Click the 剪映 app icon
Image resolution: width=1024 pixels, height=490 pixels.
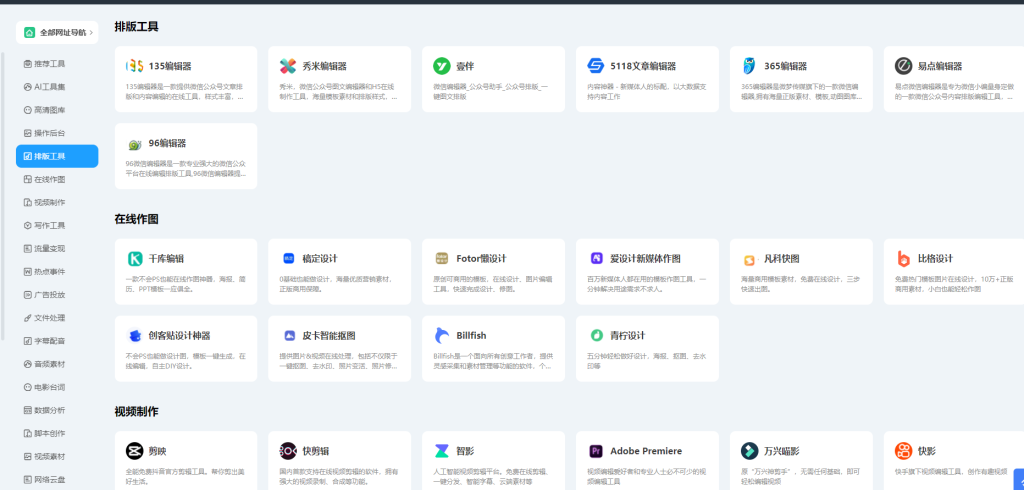[135, 451]
